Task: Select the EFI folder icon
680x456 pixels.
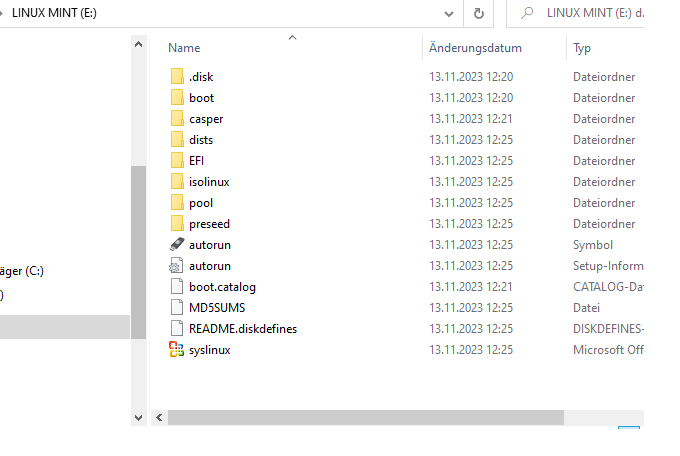Action: point(177,161)
